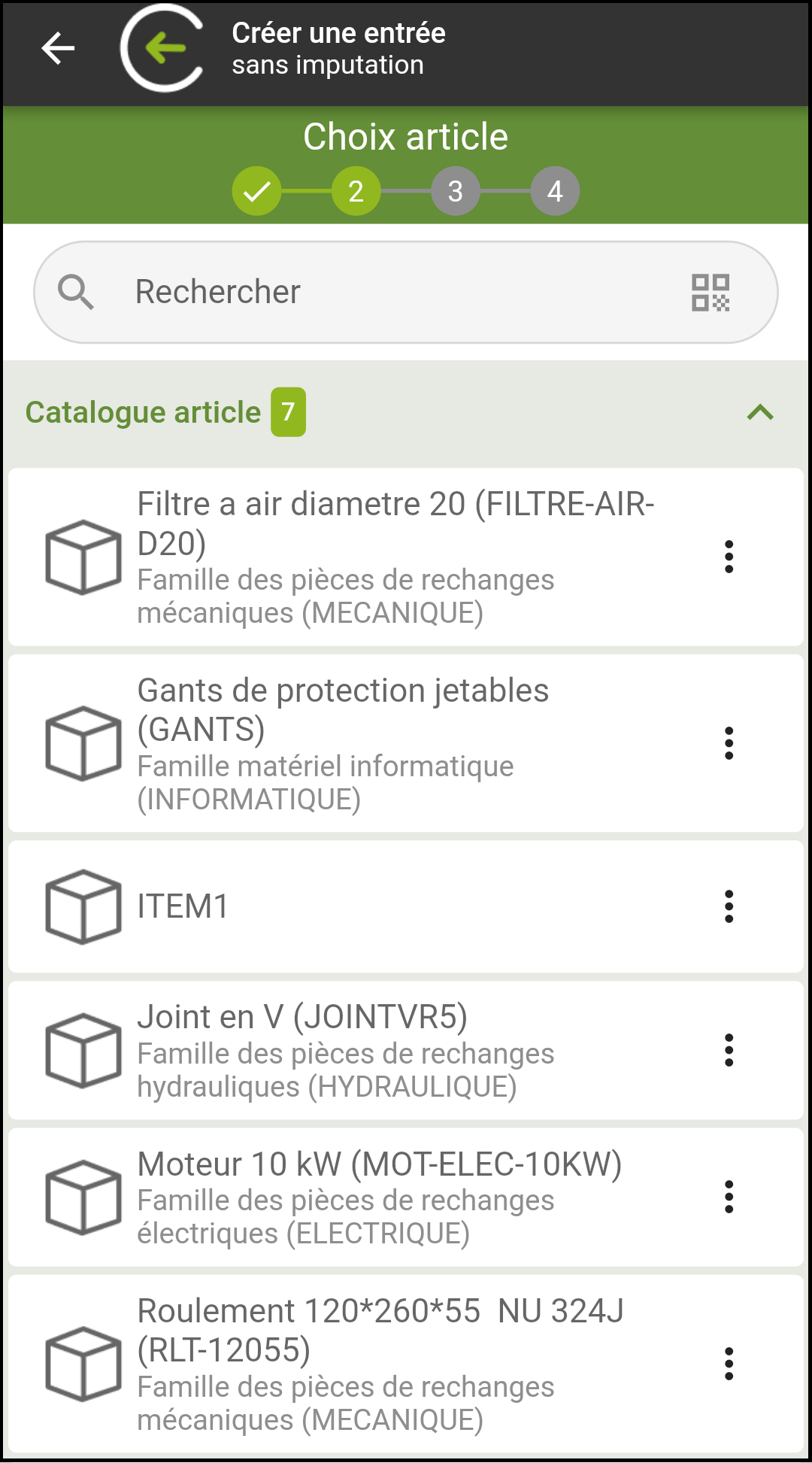Open three-dot menu for Moteur 10 kW
Image resolution: width=812 pixels, height=1463 pixels.
[x=729, y=1197]
